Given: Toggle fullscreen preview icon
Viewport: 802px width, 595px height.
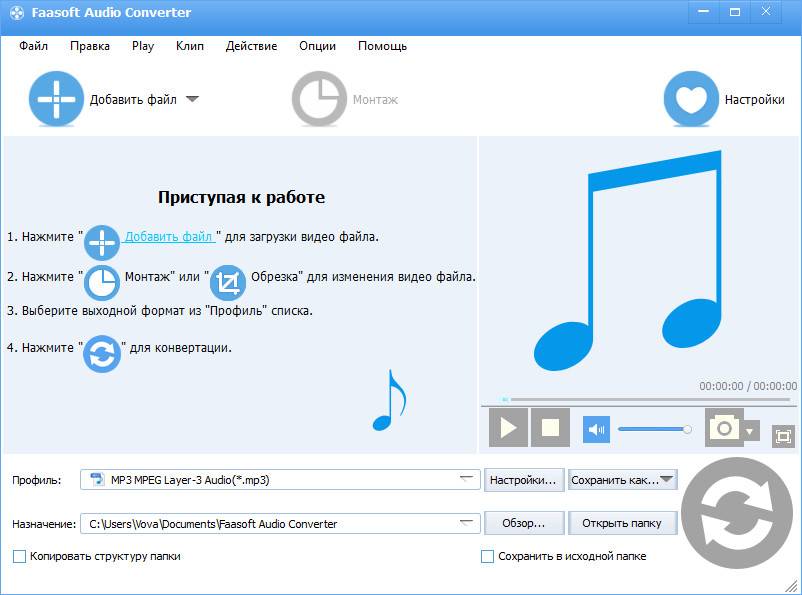Looking at the screenshot, I should coord(783,436).
